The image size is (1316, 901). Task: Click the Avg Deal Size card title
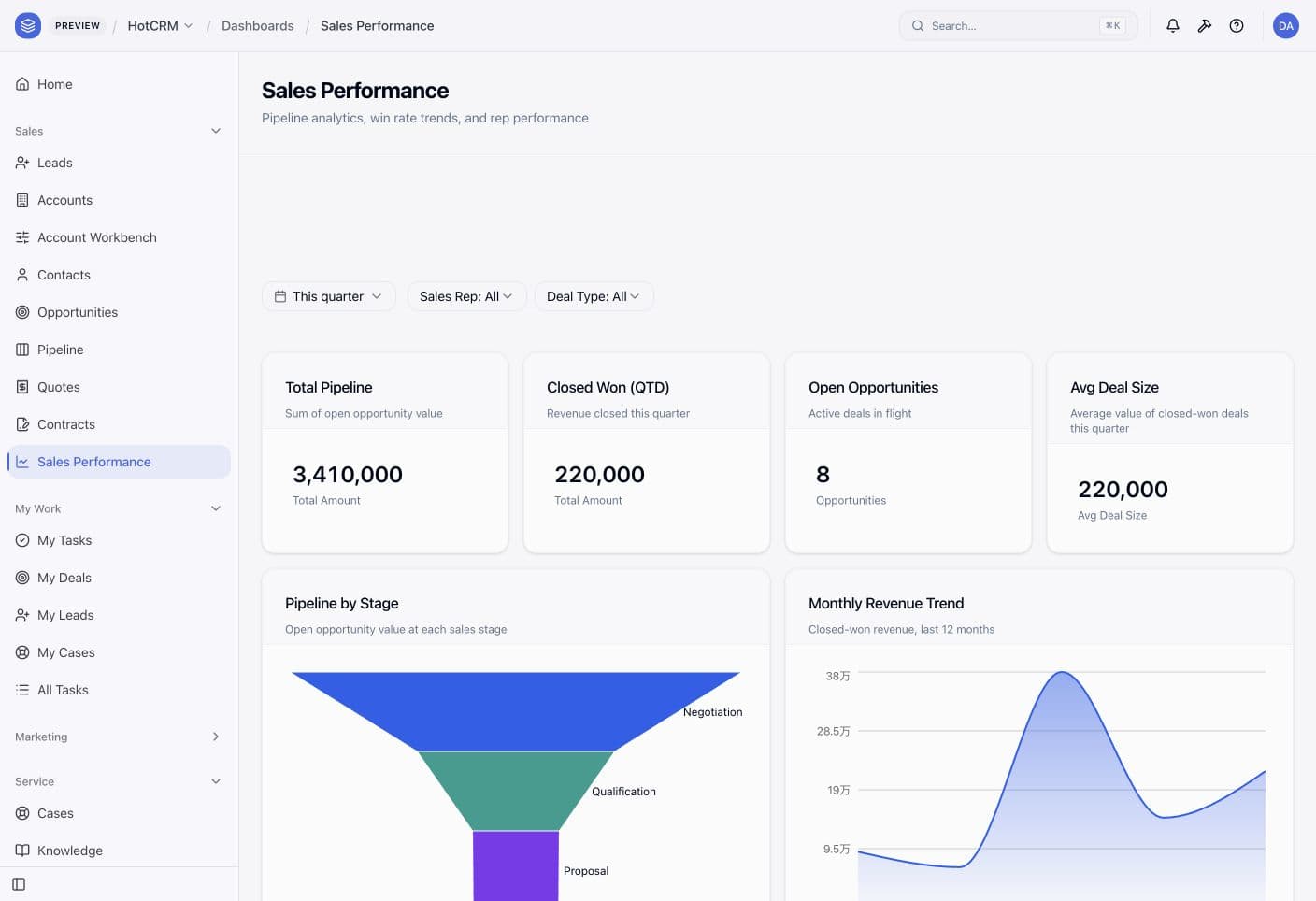1114,387
